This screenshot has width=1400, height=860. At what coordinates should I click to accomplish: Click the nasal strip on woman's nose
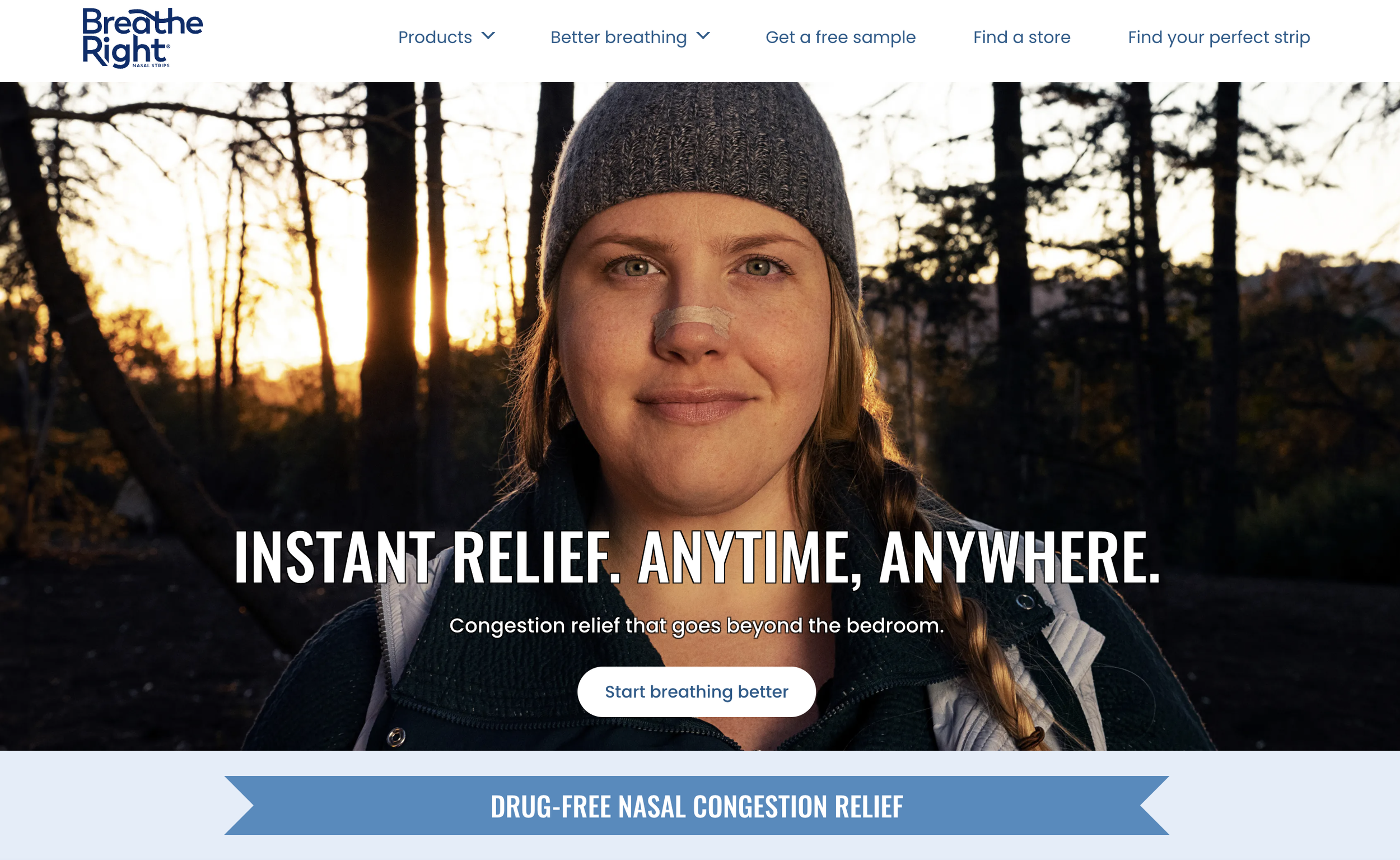[690, 321]
